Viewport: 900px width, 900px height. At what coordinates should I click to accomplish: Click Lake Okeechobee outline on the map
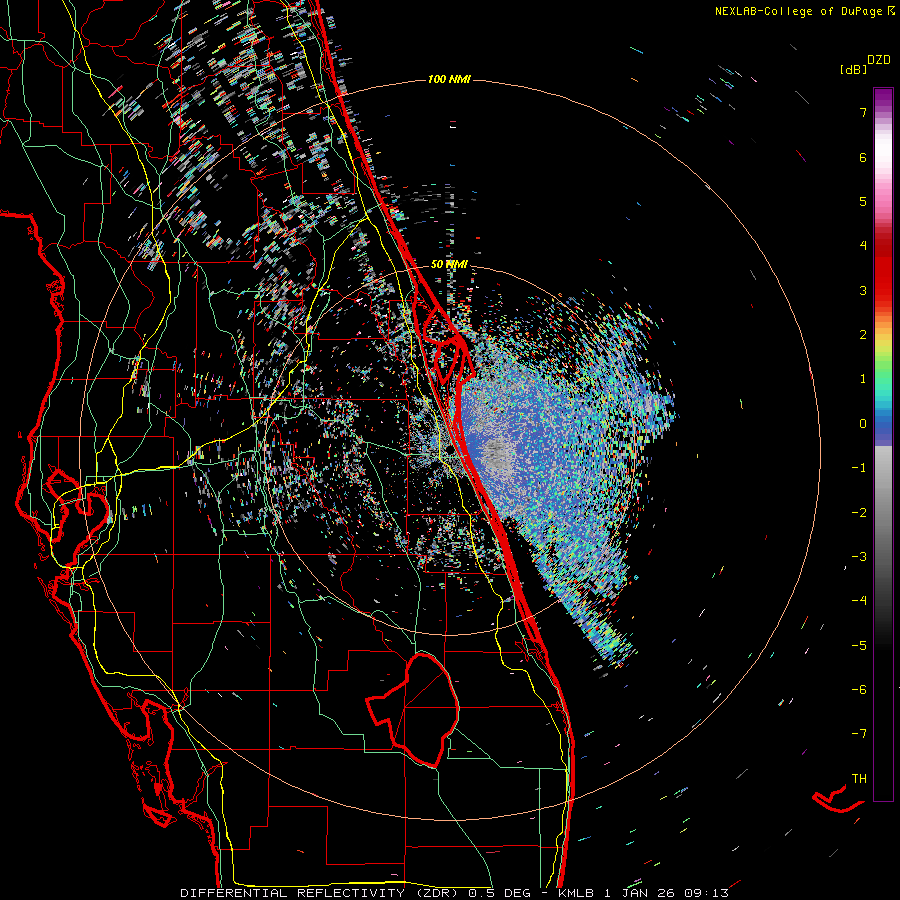point(414,709)
